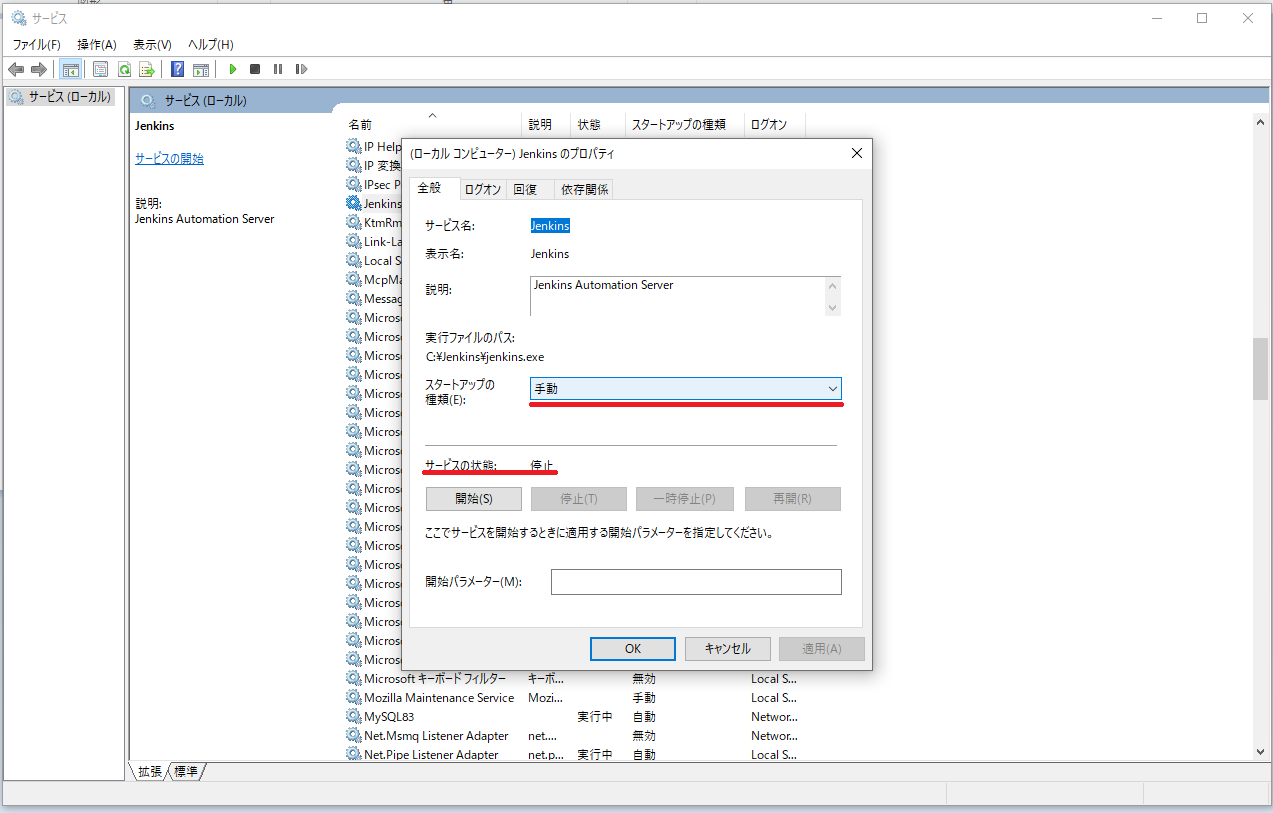Click the Back arrow toolbar icon
The image size is (1273, 813).
point(16,69)
